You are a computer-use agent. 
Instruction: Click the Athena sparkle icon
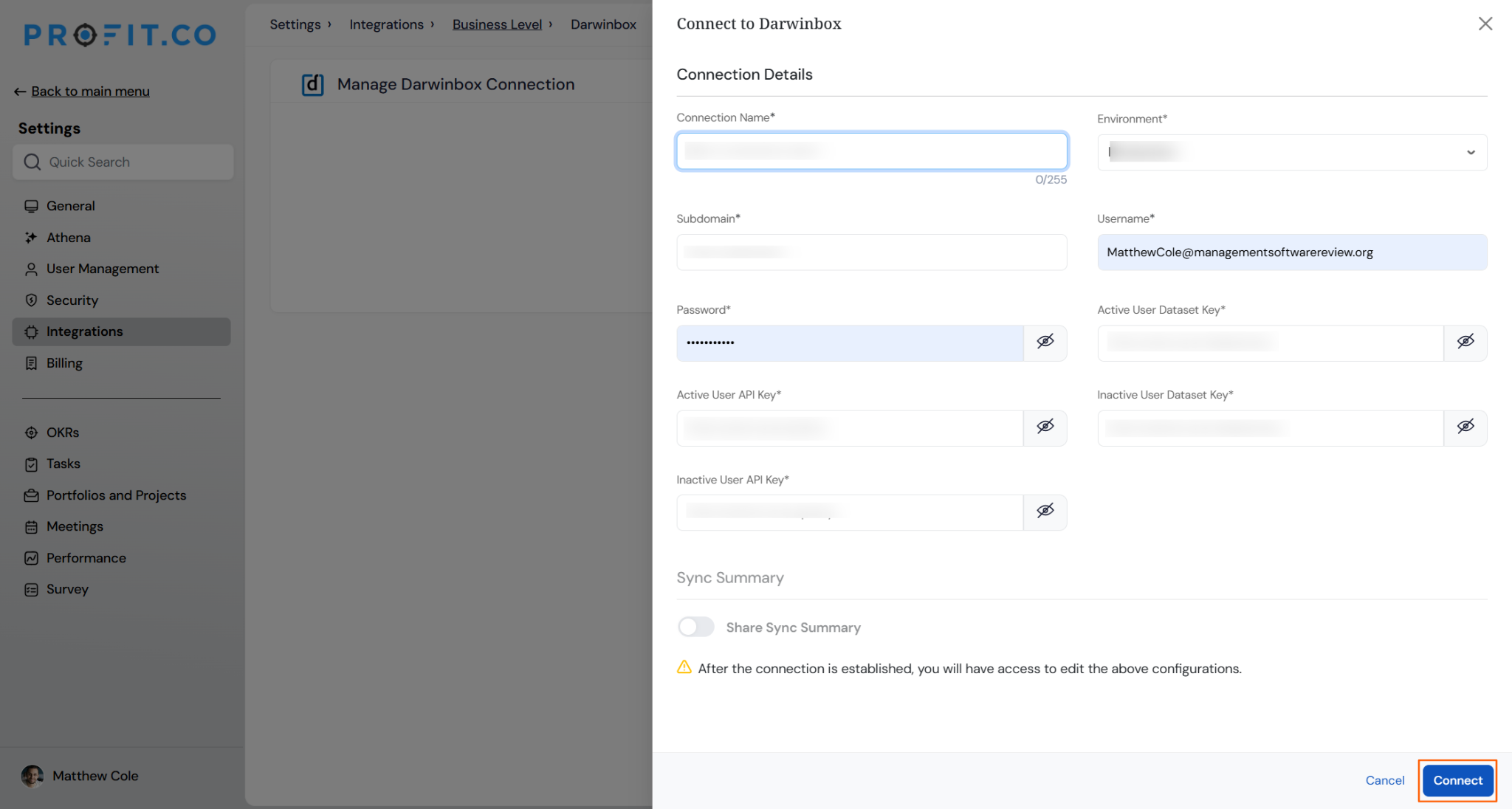[31, 238]
